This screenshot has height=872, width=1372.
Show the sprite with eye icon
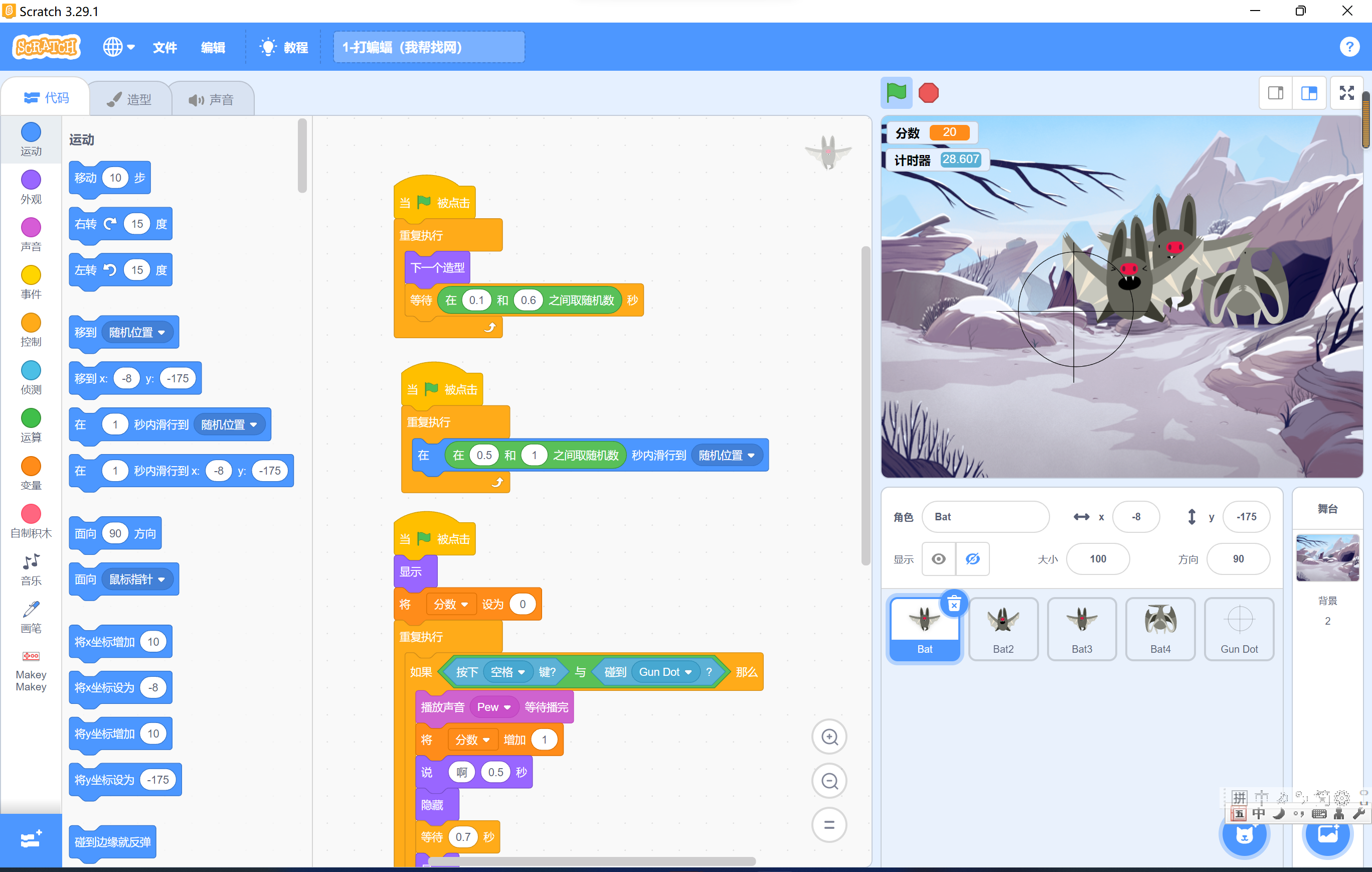tap(938, 558)
